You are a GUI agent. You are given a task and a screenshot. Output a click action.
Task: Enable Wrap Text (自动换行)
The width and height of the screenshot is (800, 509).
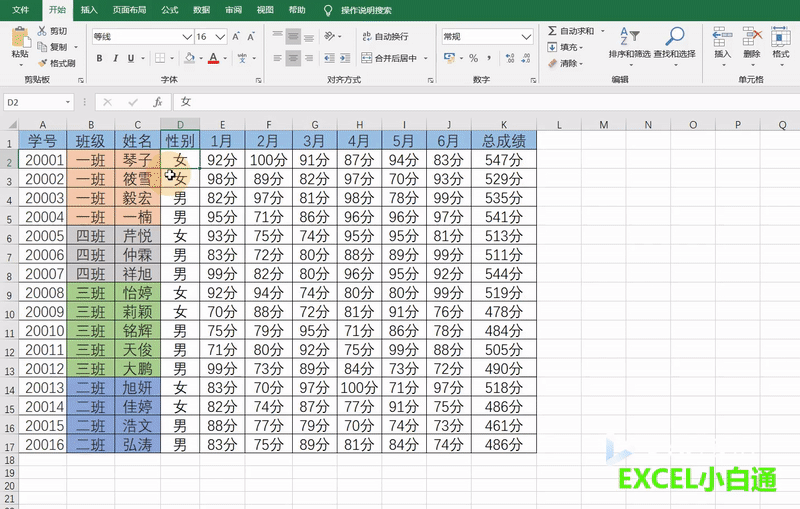(x=385, y=36)
